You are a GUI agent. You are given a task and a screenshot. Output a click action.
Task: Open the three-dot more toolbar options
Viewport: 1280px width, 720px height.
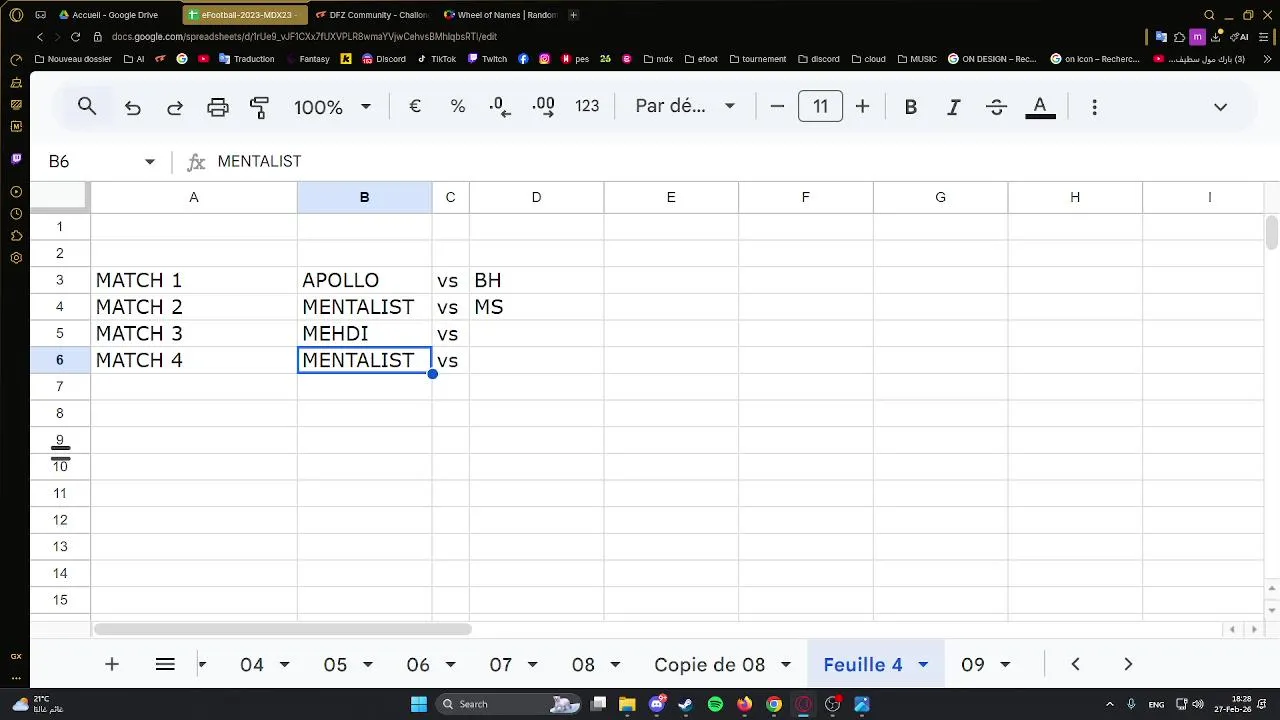[1094, 107]
